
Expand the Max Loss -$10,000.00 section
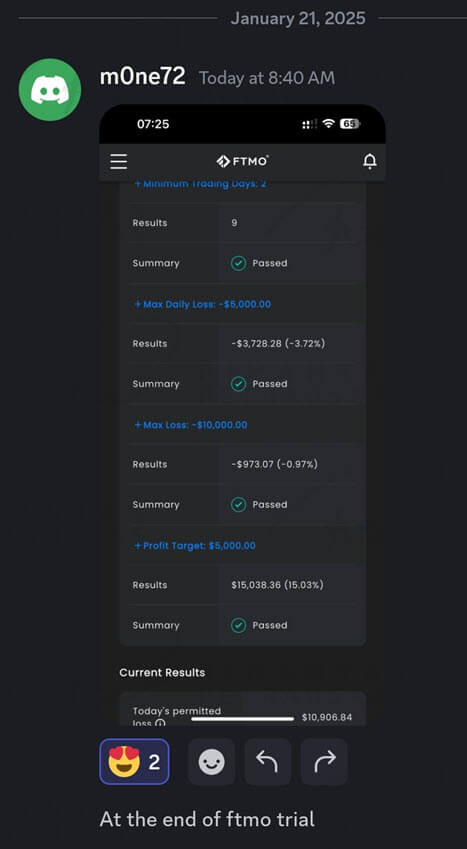click(x=190, y=425)
